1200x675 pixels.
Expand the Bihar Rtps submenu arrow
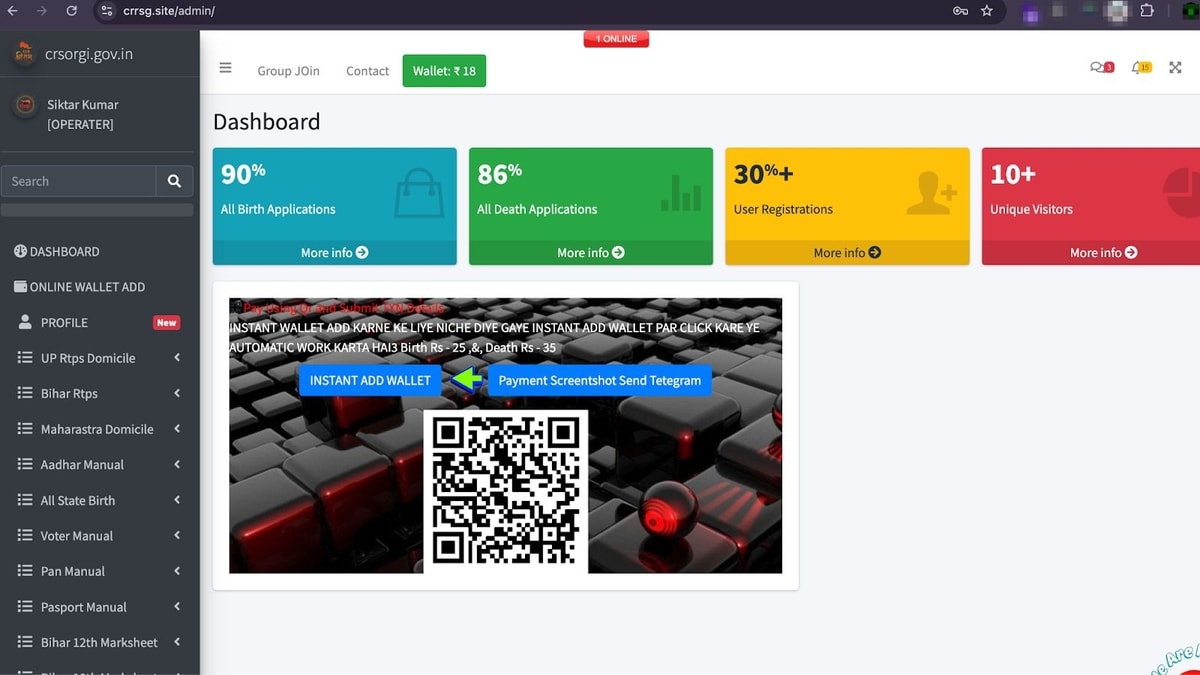tap(177, 393)
